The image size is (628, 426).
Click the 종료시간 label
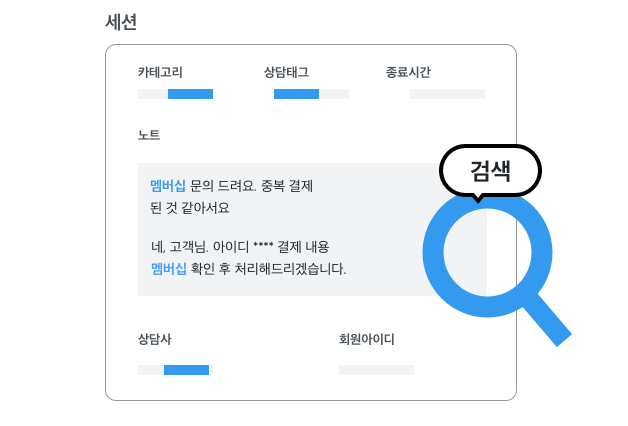408,72
